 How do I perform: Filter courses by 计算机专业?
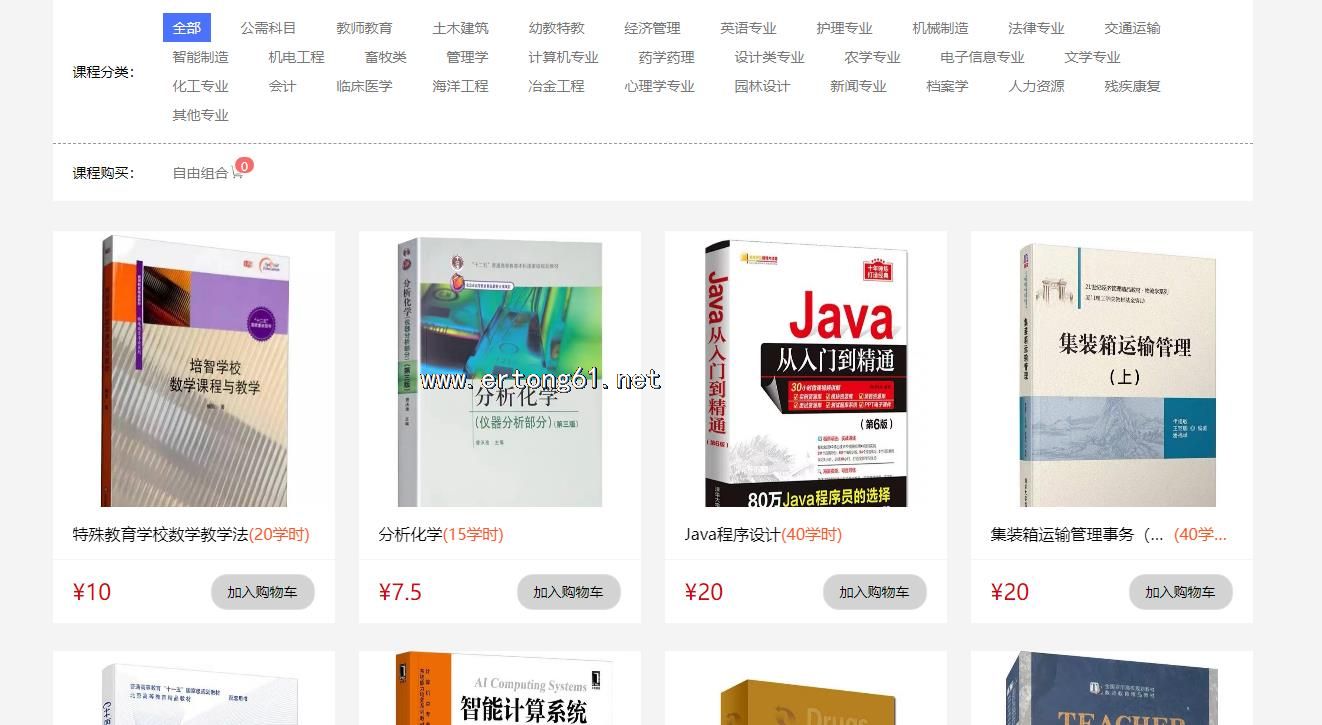(563, 57)
